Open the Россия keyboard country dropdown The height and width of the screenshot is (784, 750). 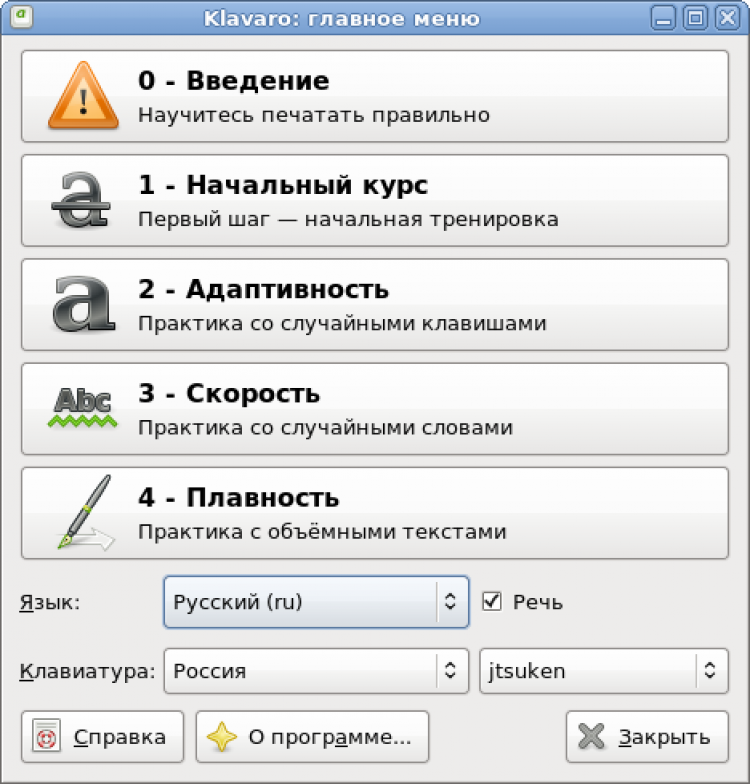316,671
